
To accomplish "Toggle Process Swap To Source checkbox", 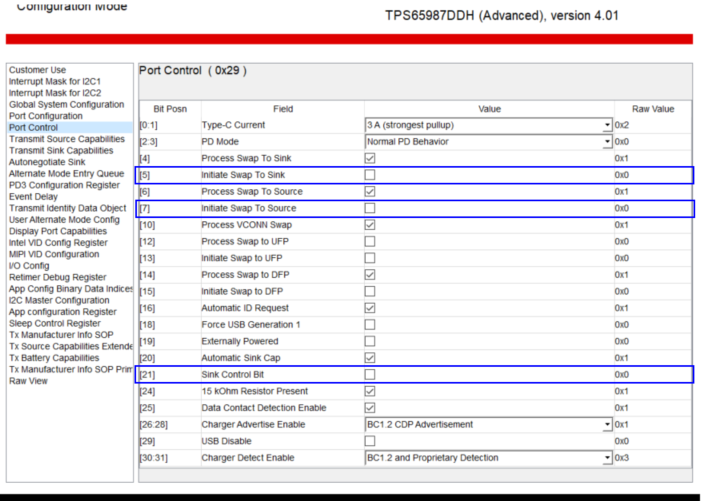I will click(370, 191).
